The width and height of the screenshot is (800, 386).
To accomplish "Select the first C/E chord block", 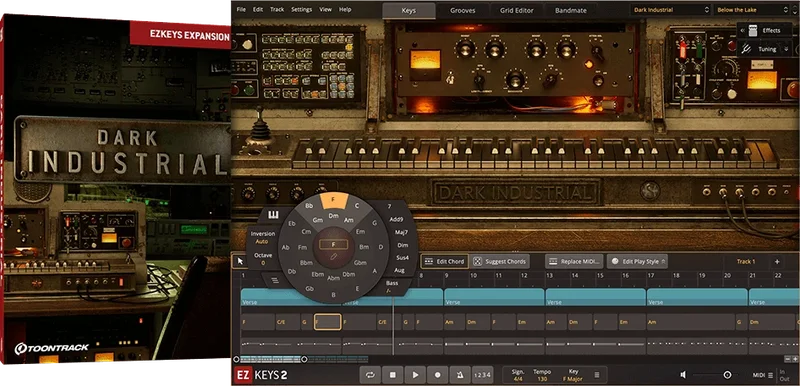I will pyautogui.click(x=287, y=322).
